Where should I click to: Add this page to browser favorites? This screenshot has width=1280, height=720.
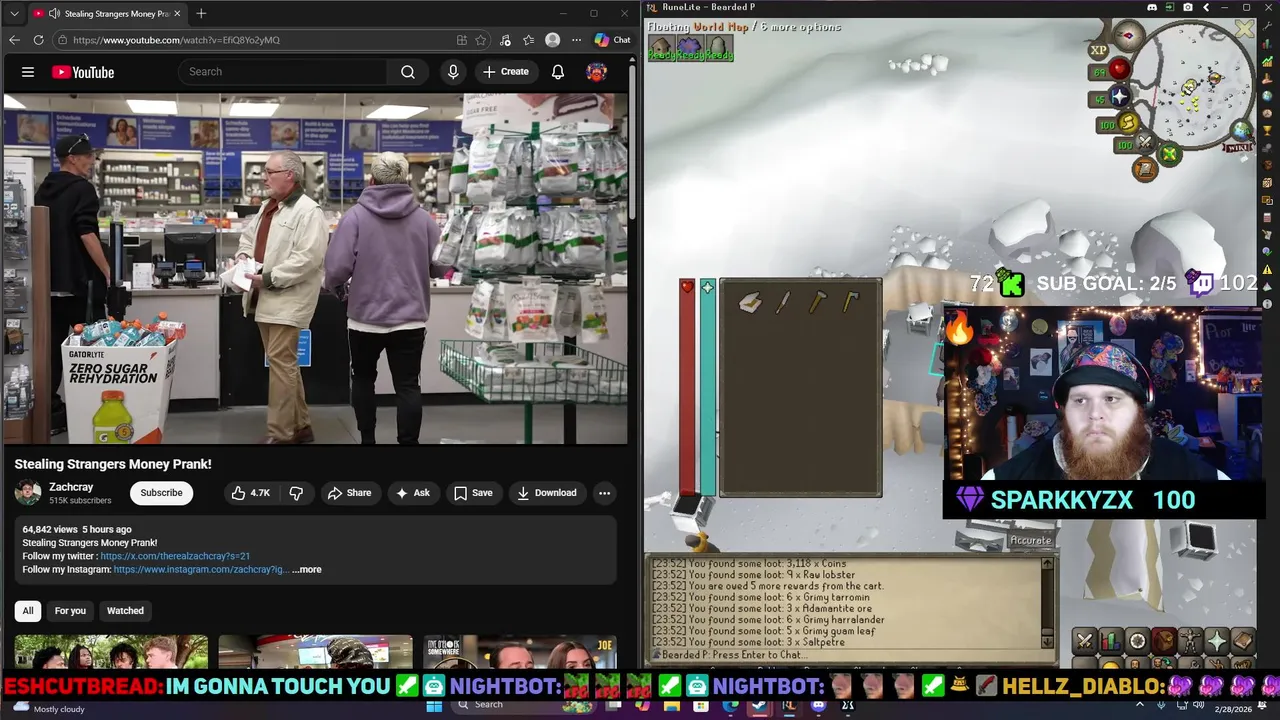click(x=481, y=40)
